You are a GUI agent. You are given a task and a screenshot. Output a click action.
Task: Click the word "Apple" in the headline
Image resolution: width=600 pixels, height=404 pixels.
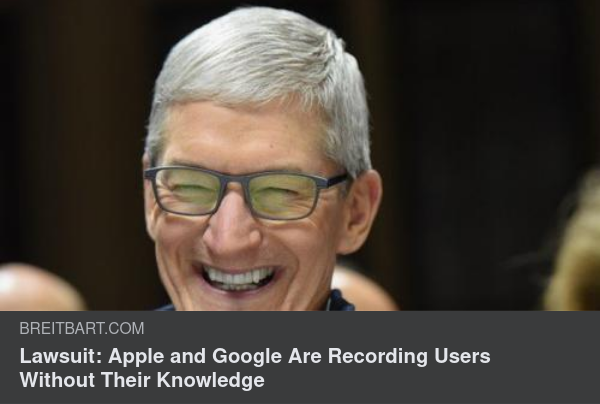pos(136,356)
